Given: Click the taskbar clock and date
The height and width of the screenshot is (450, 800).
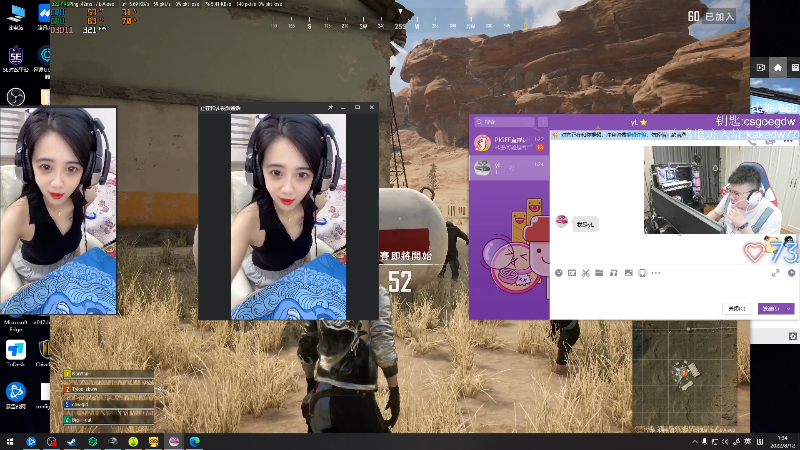Looking at the screenshot, I should pyautogui.click(x=782, y=442).
